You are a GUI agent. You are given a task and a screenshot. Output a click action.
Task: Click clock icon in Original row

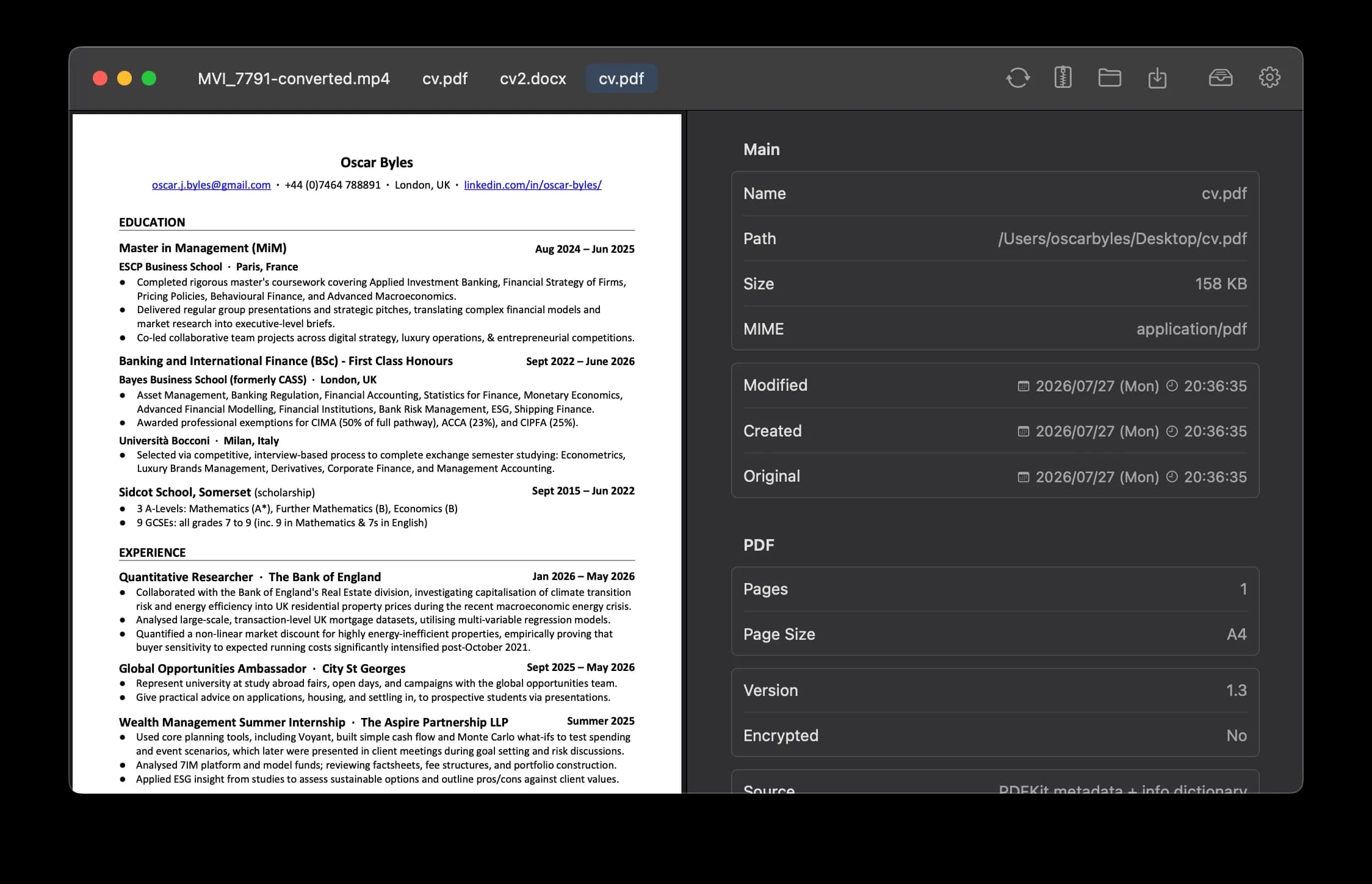pos(1172,476)
